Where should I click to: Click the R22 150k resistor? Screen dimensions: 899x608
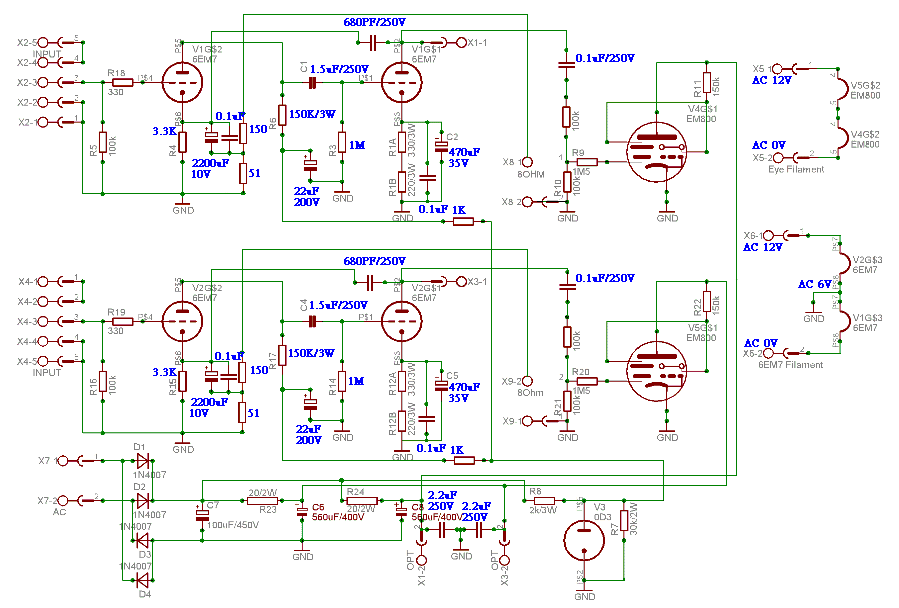point(706,302)
